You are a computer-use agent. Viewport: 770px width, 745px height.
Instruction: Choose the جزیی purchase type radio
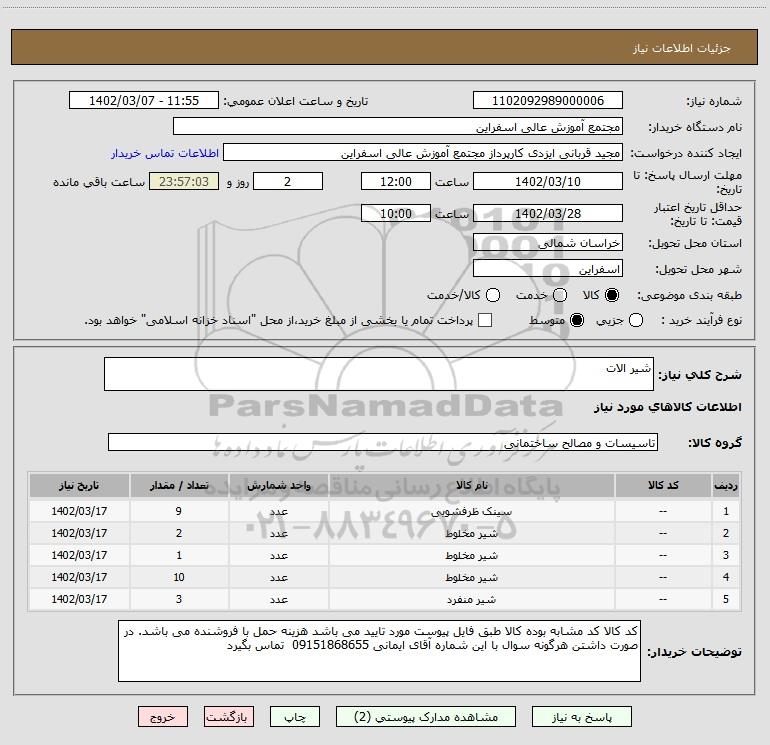(636, 320)
